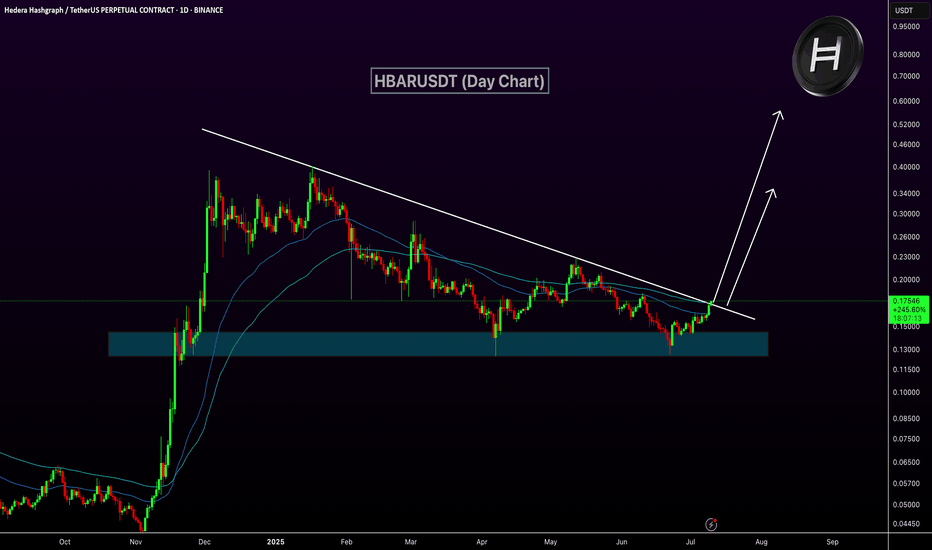Click the 2025 year label on time axis
The height and width of the screenshot is (550, 932).
coord(276,542)
